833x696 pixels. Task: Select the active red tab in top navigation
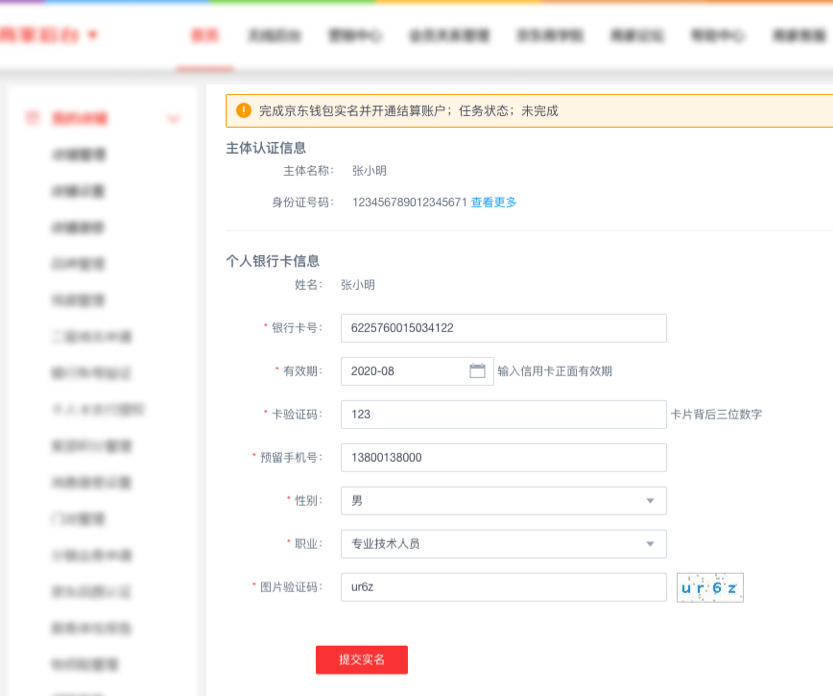[x=205, y=36]
